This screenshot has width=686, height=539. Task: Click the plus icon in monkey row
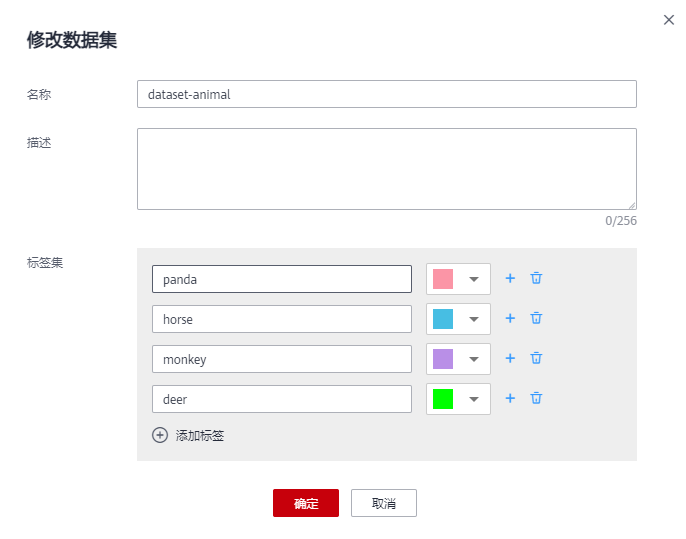tap(510, 358)
